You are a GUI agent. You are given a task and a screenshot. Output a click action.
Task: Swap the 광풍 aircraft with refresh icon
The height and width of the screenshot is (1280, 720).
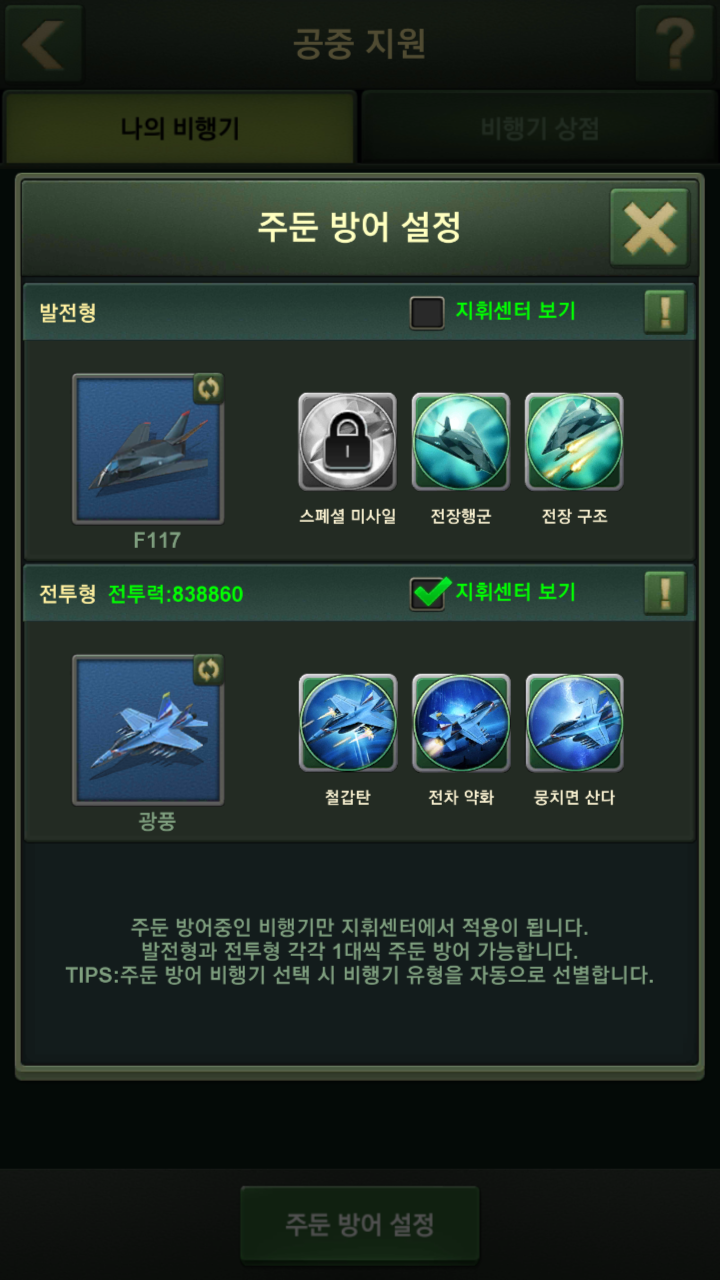tap(208, 669)
